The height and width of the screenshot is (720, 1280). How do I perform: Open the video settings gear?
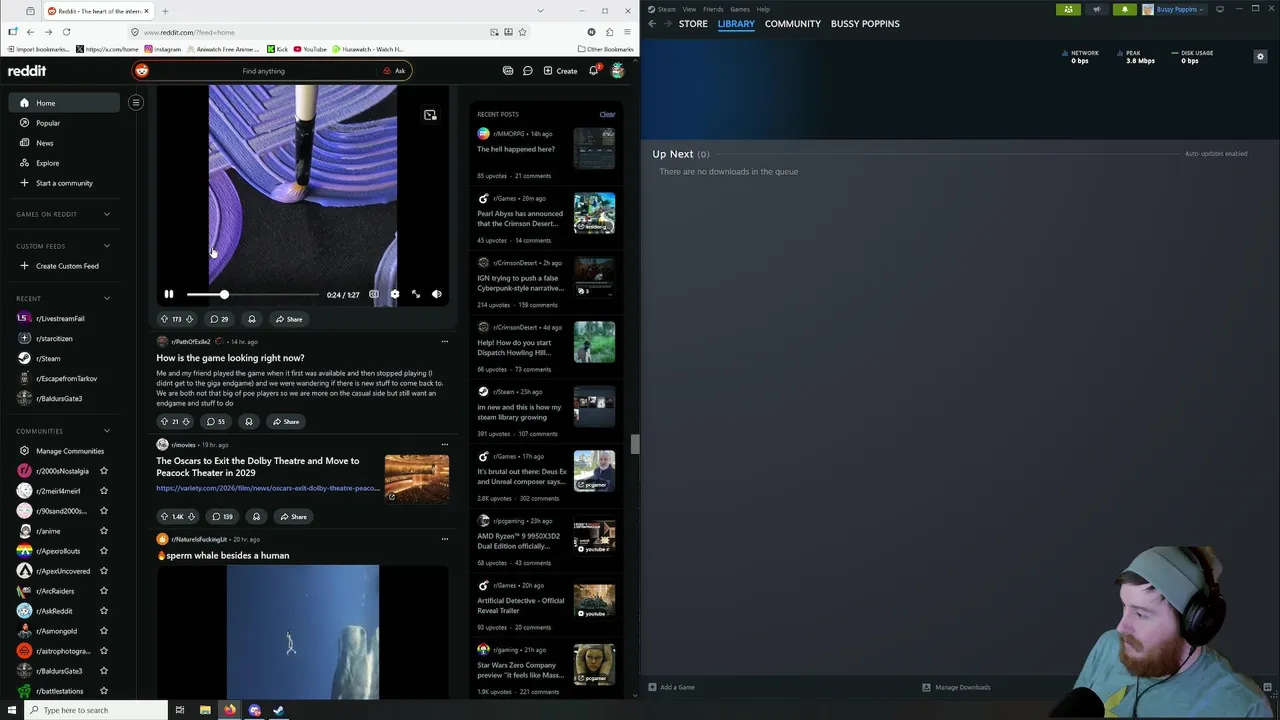pyautogui.click(x=395, y=295)
